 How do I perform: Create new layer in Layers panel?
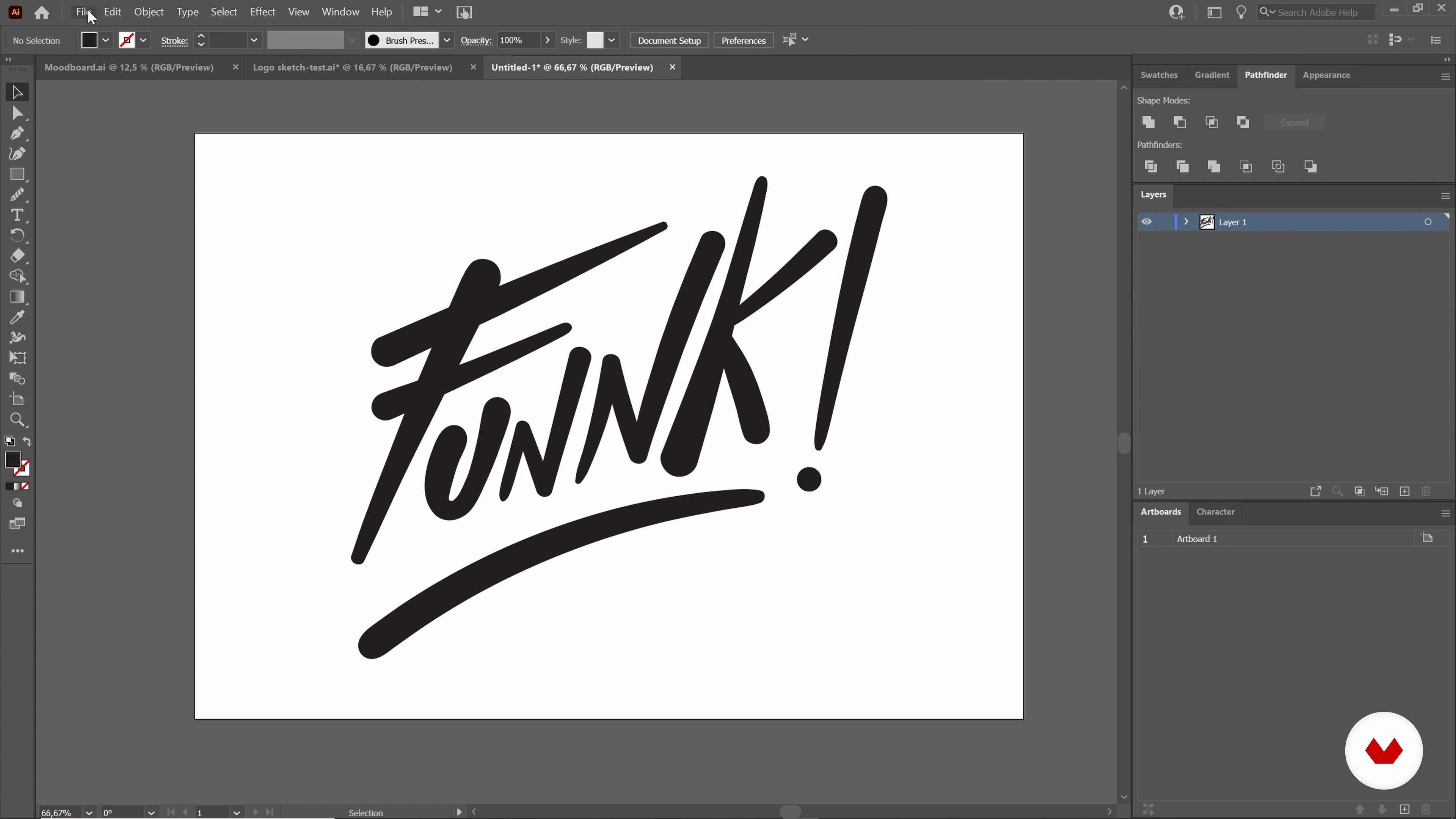click(1404, 491)
